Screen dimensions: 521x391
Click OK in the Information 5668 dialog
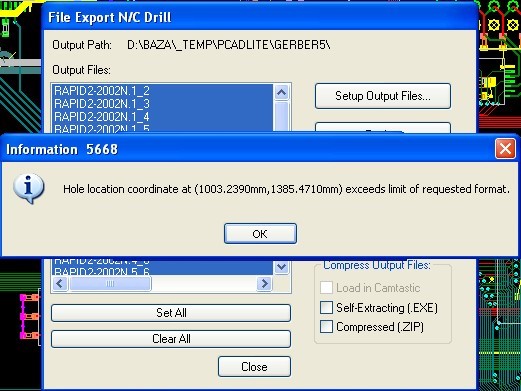tap(260, 234)
